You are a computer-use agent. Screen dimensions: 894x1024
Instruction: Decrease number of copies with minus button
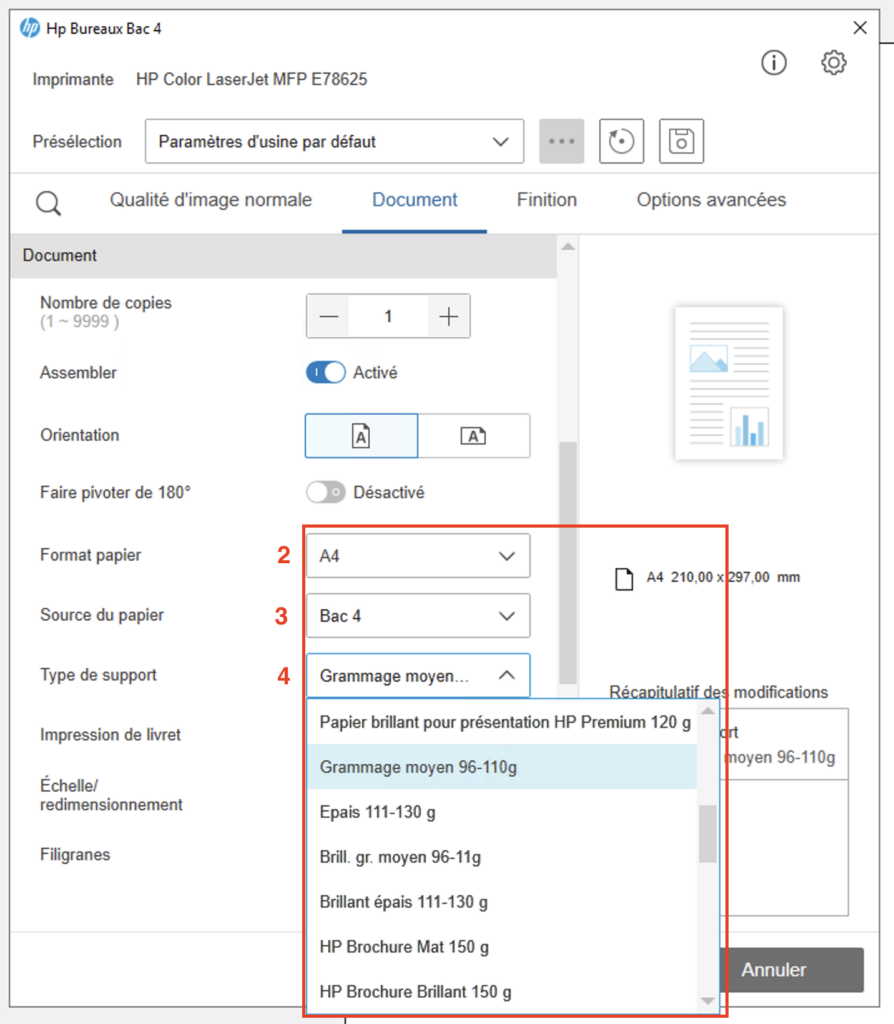point(329,317)
